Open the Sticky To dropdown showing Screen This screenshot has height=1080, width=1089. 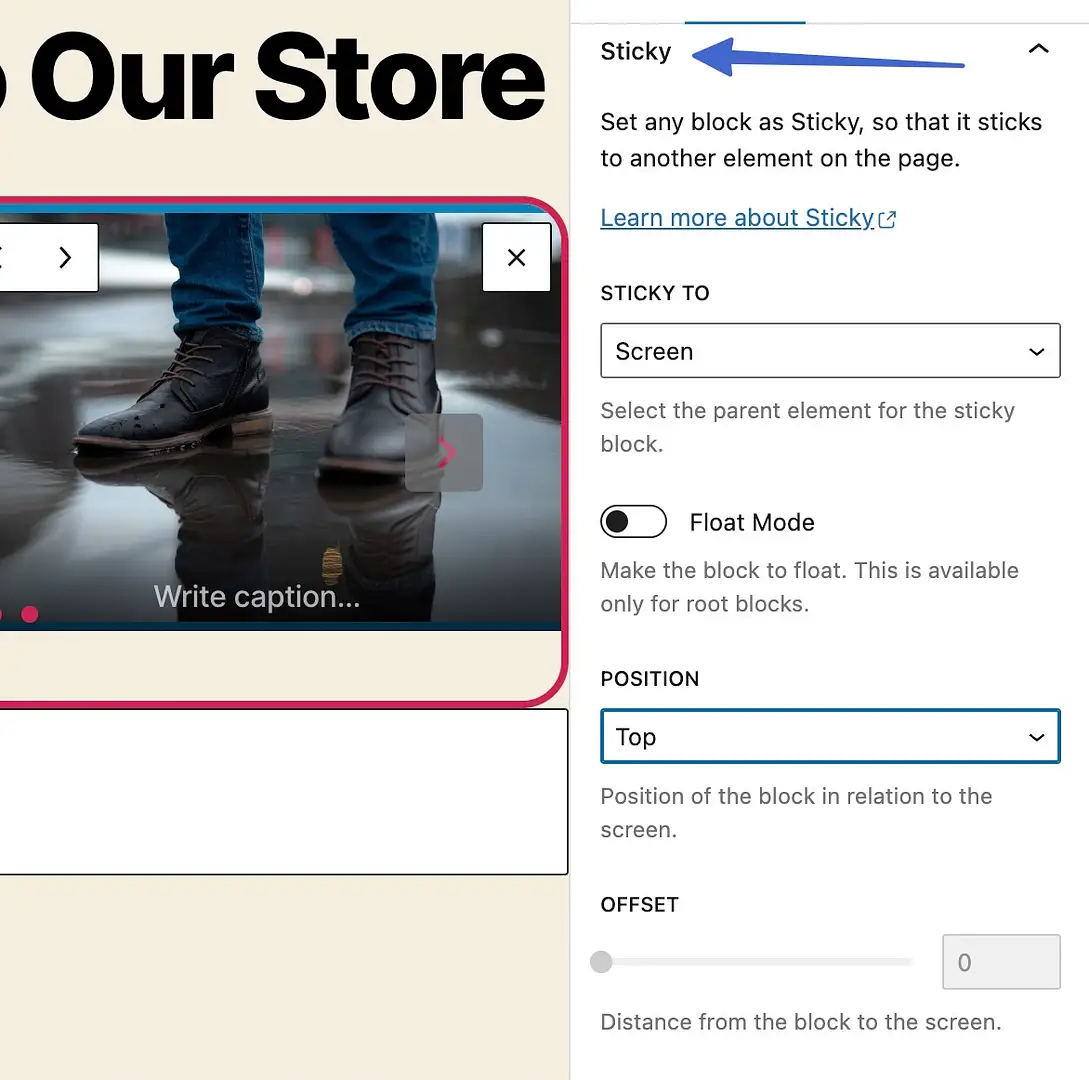tap(830, 351)
